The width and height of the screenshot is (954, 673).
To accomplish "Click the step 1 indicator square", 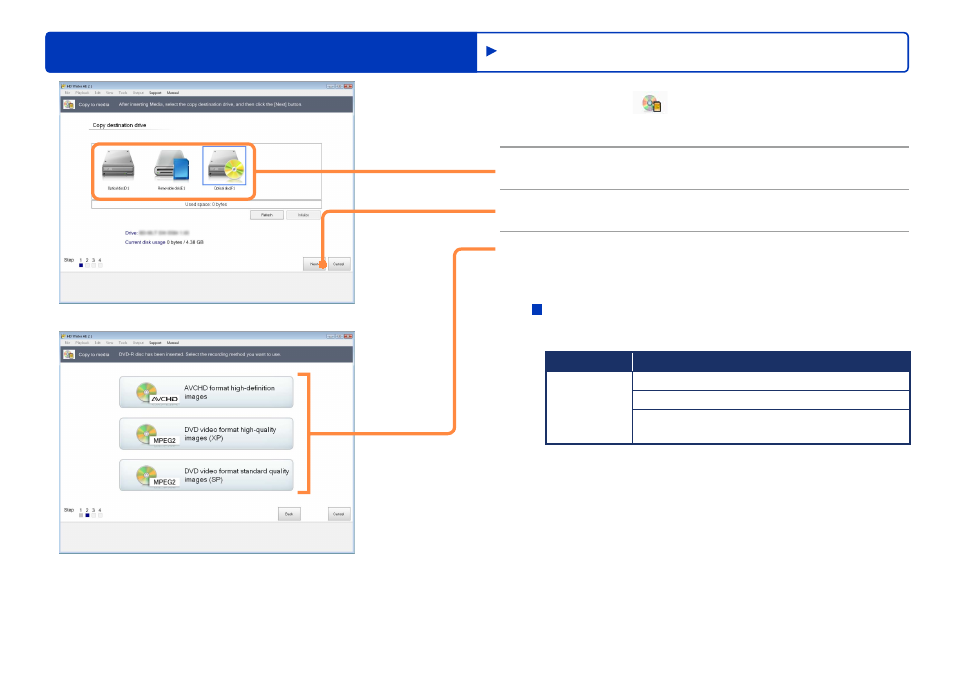I will click(x=81, y=265).
